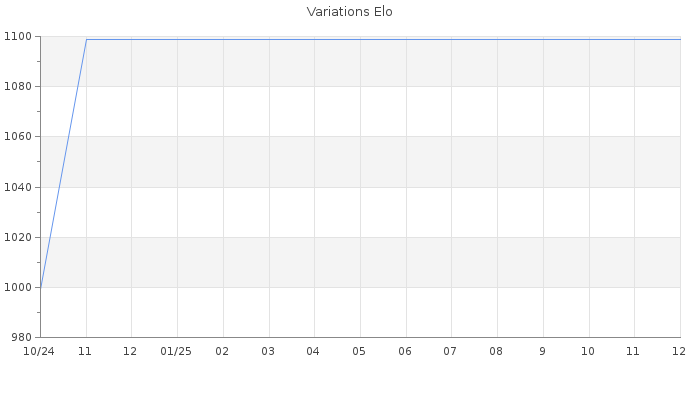Click the 1100 y-axis label
Viewport: 700px width, 400px height.
point(18,36)
